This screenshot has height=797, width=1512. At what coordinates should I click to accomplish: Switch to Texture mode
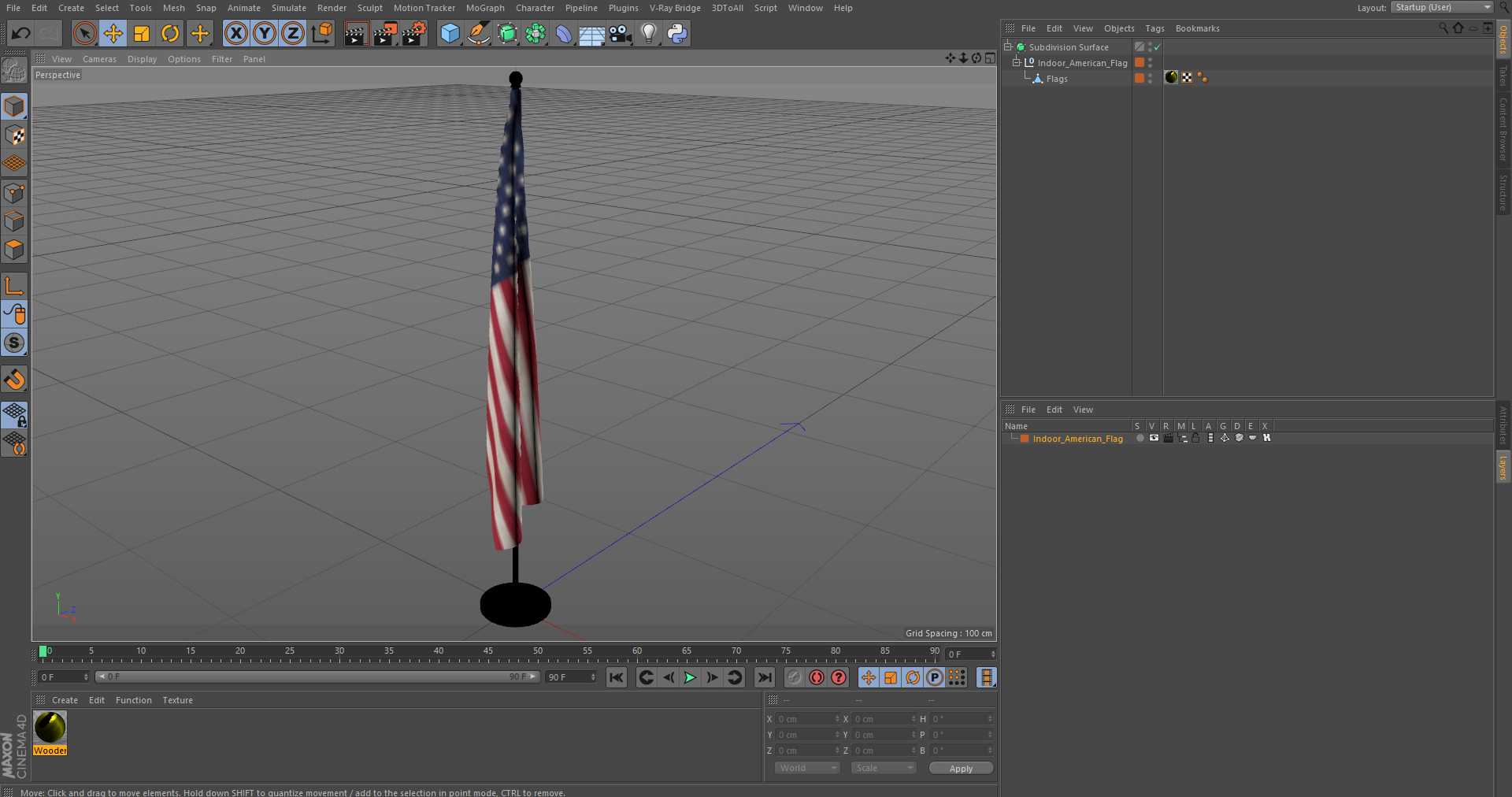14,135
